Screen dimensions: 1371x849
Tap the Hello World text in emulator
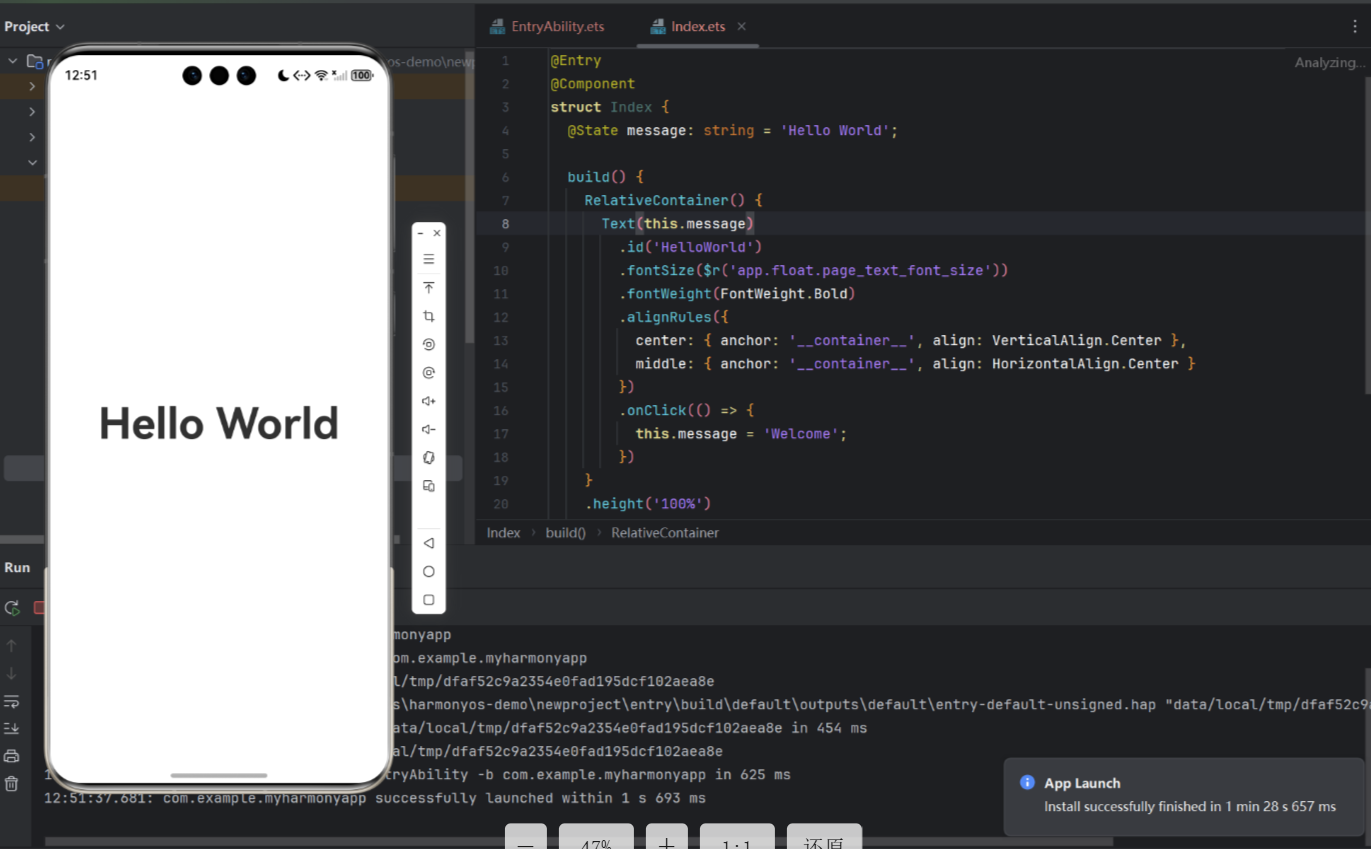pyautogui.click(x=219, y=424)
